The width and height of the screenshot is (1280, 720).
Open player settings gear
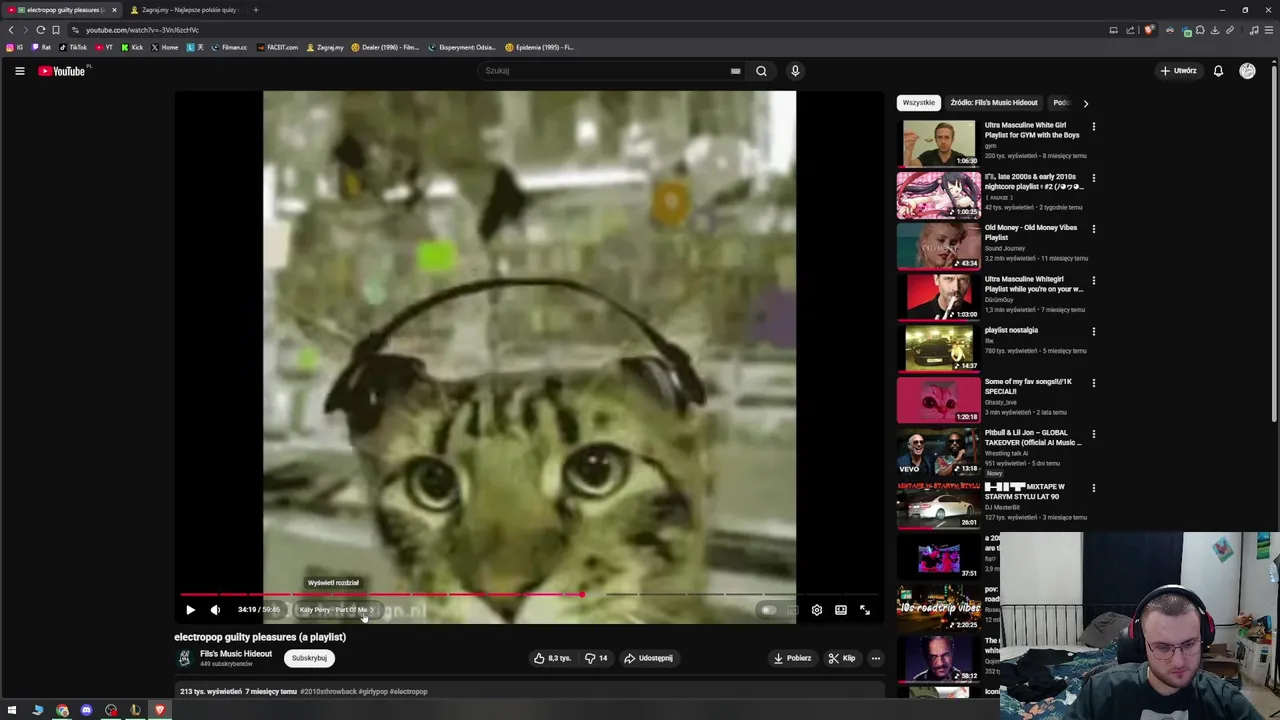[816, 610]
